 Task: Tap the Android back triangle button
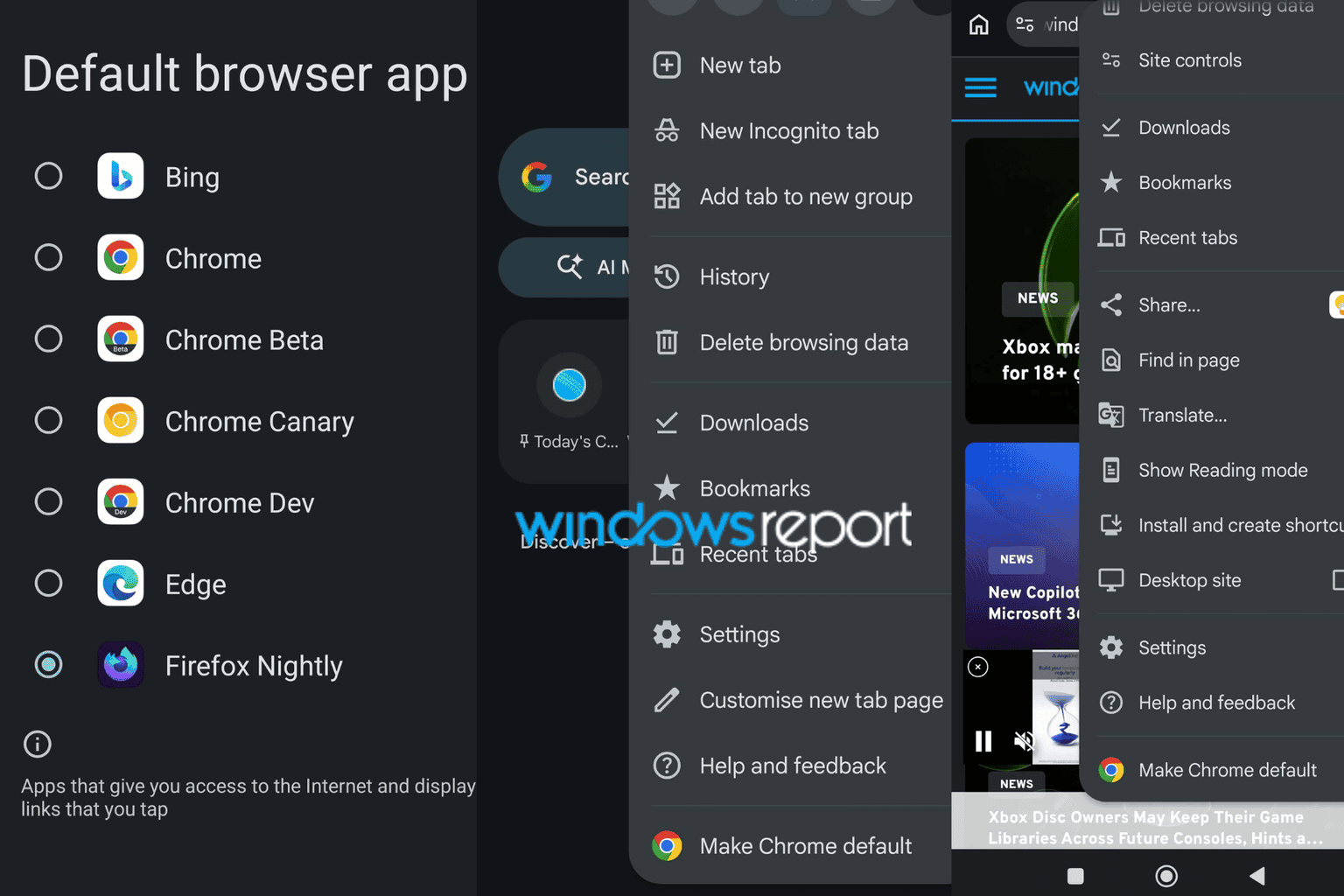click(x=1257, y=876)
